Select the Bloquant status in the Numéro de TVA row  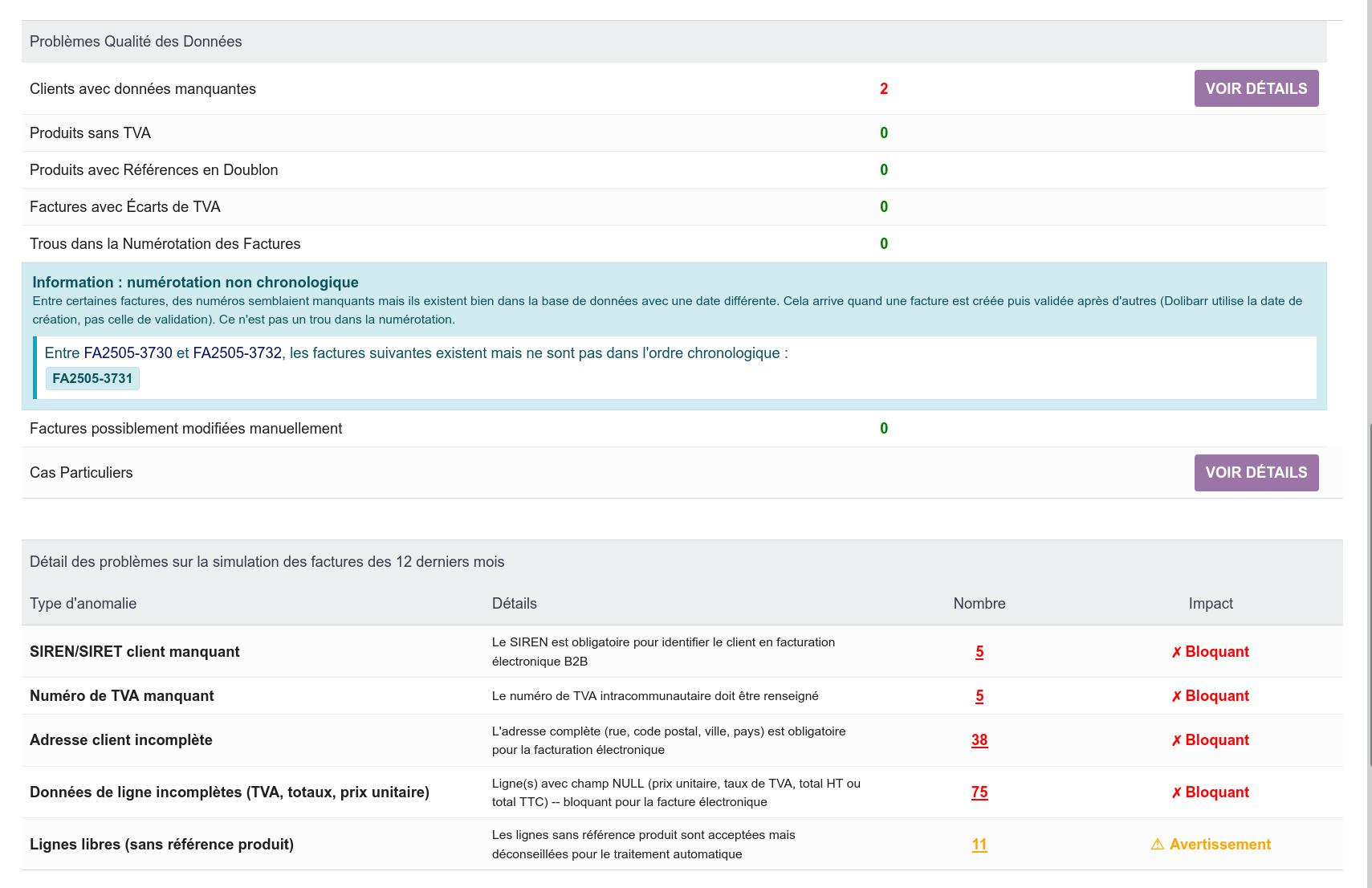(x=1211, y=696)
